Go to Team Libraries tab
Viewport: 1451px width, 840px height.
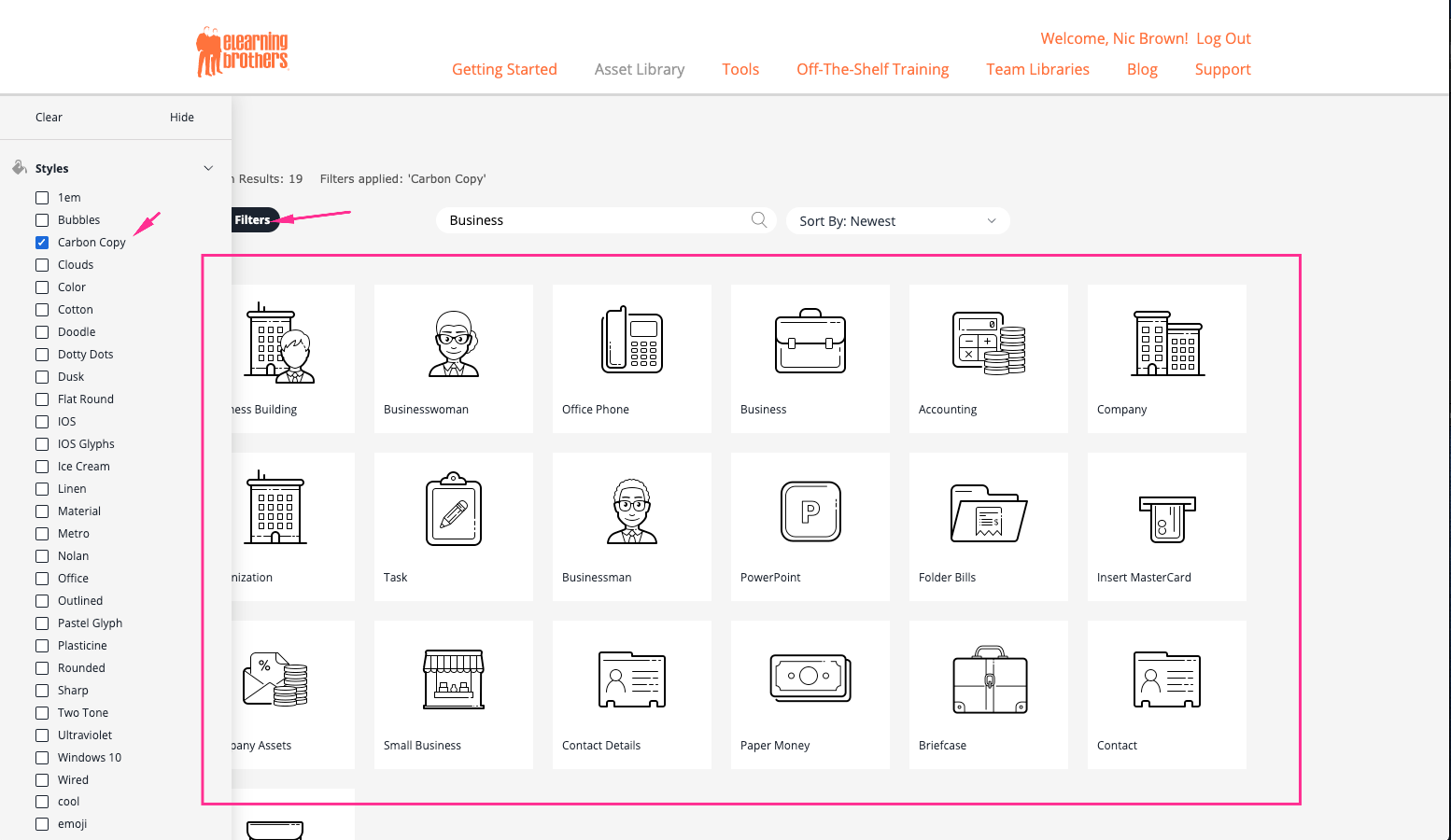[x=1037, y=69]
